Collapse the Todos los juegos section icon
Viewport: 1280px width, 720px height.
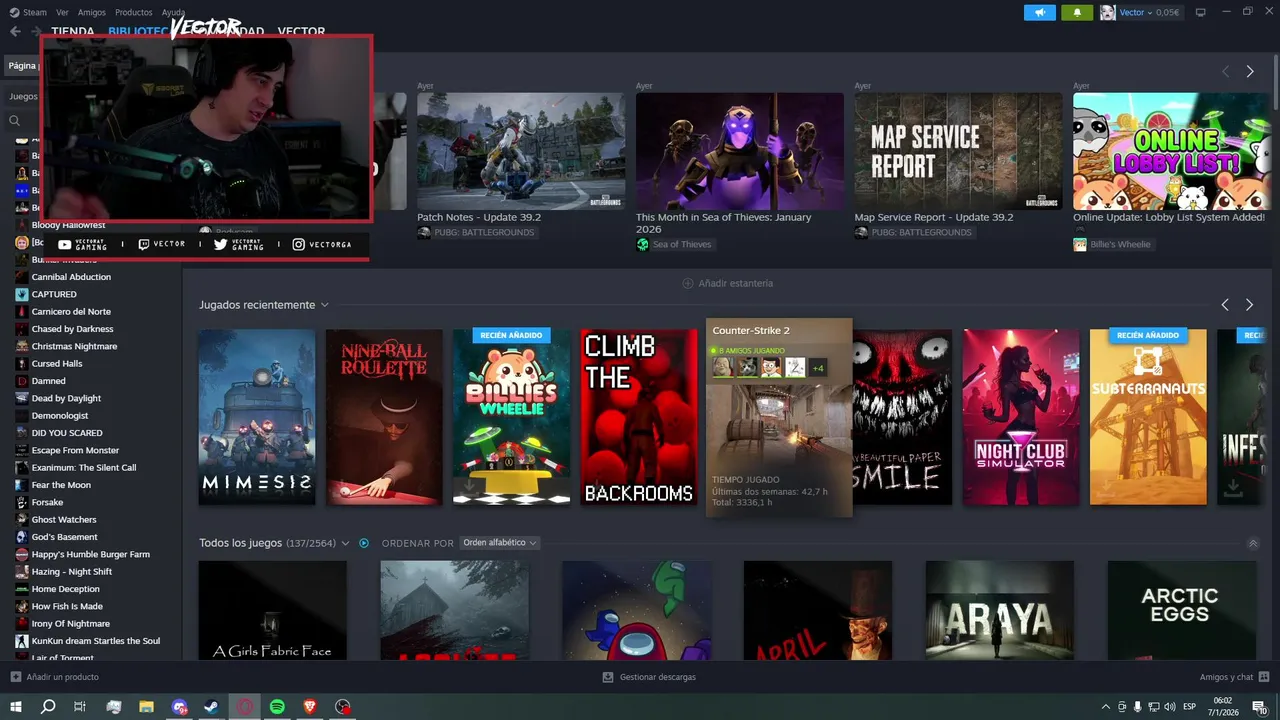pyautogui.click(x=1253, y=544)
